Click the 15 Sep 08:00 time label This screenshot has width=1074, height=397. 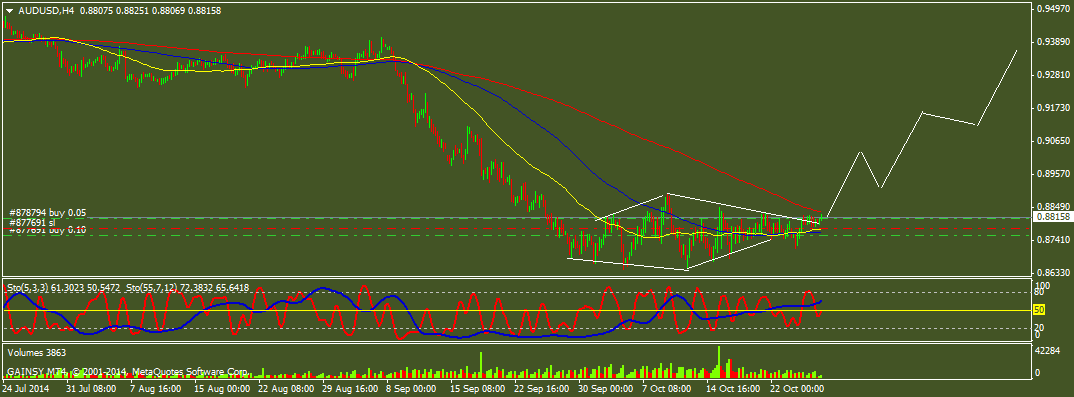pyautogui.click(x=476, y=388)
